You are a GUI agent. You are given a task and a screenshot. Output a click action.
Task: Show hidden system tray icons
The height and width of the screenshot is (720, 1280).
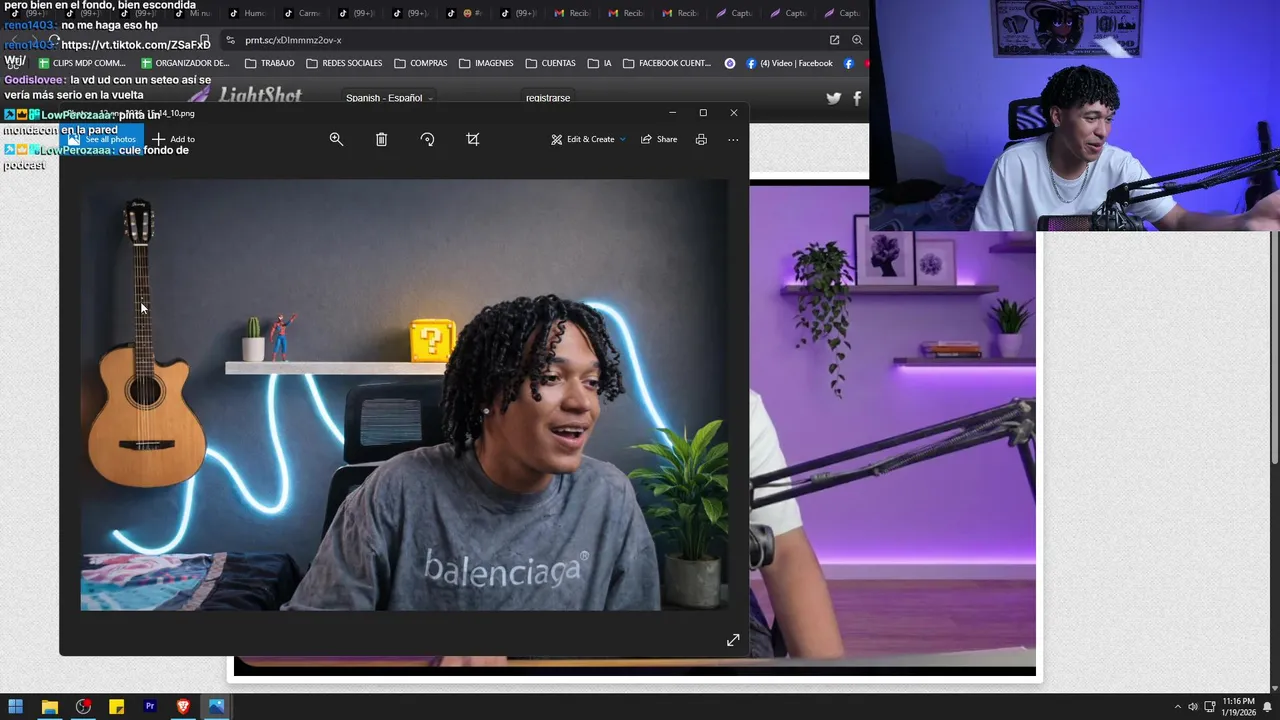[1177, 707]
